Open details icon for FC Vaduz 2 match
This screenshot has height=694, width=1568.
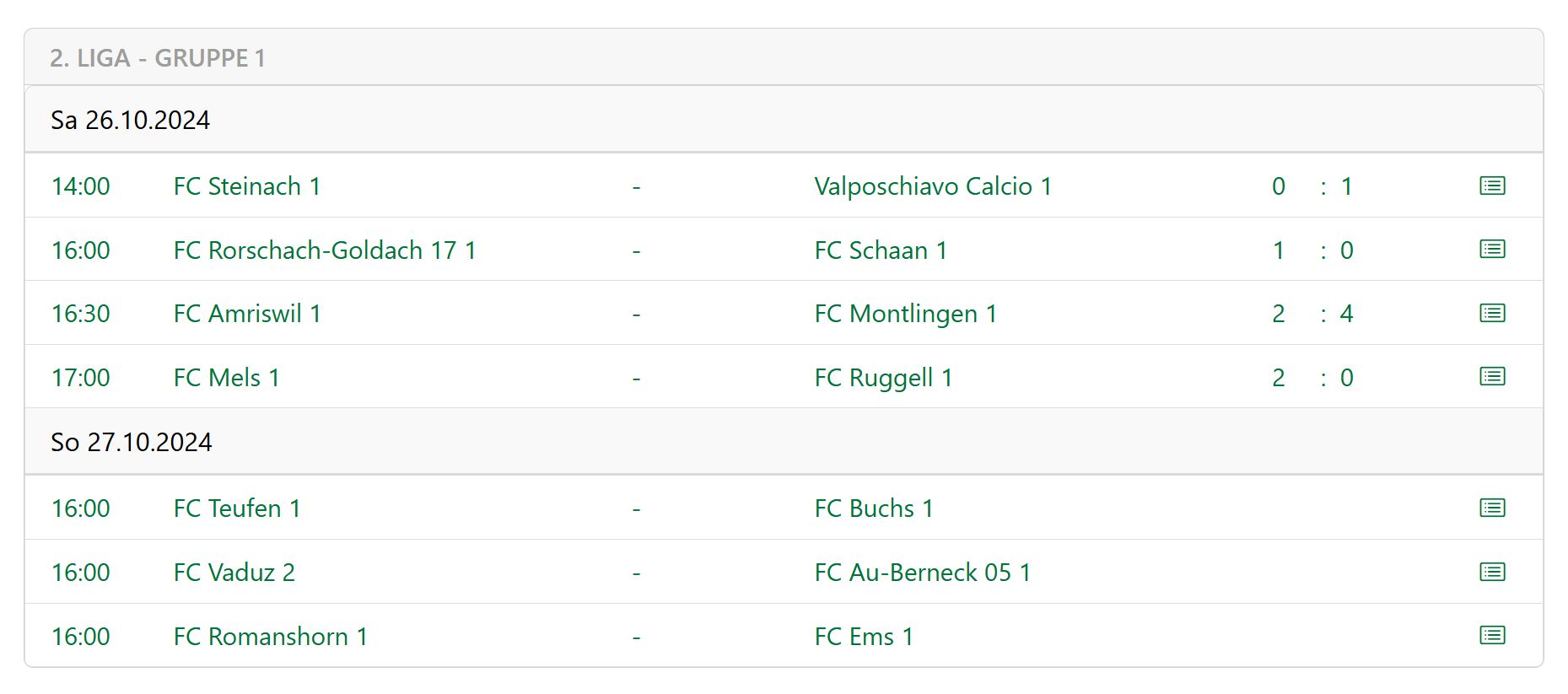point(1492,572)
